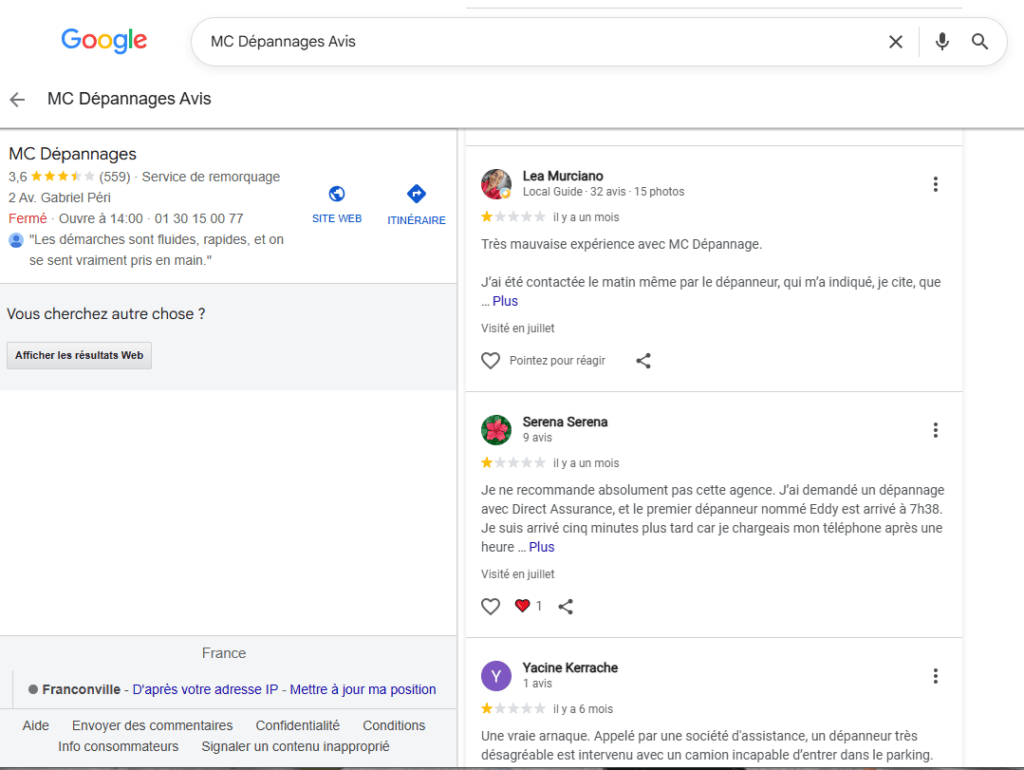Open Serena Serena reviewer name
Image resolution: width=1024 pixels, height=770 pixels.
565,422
